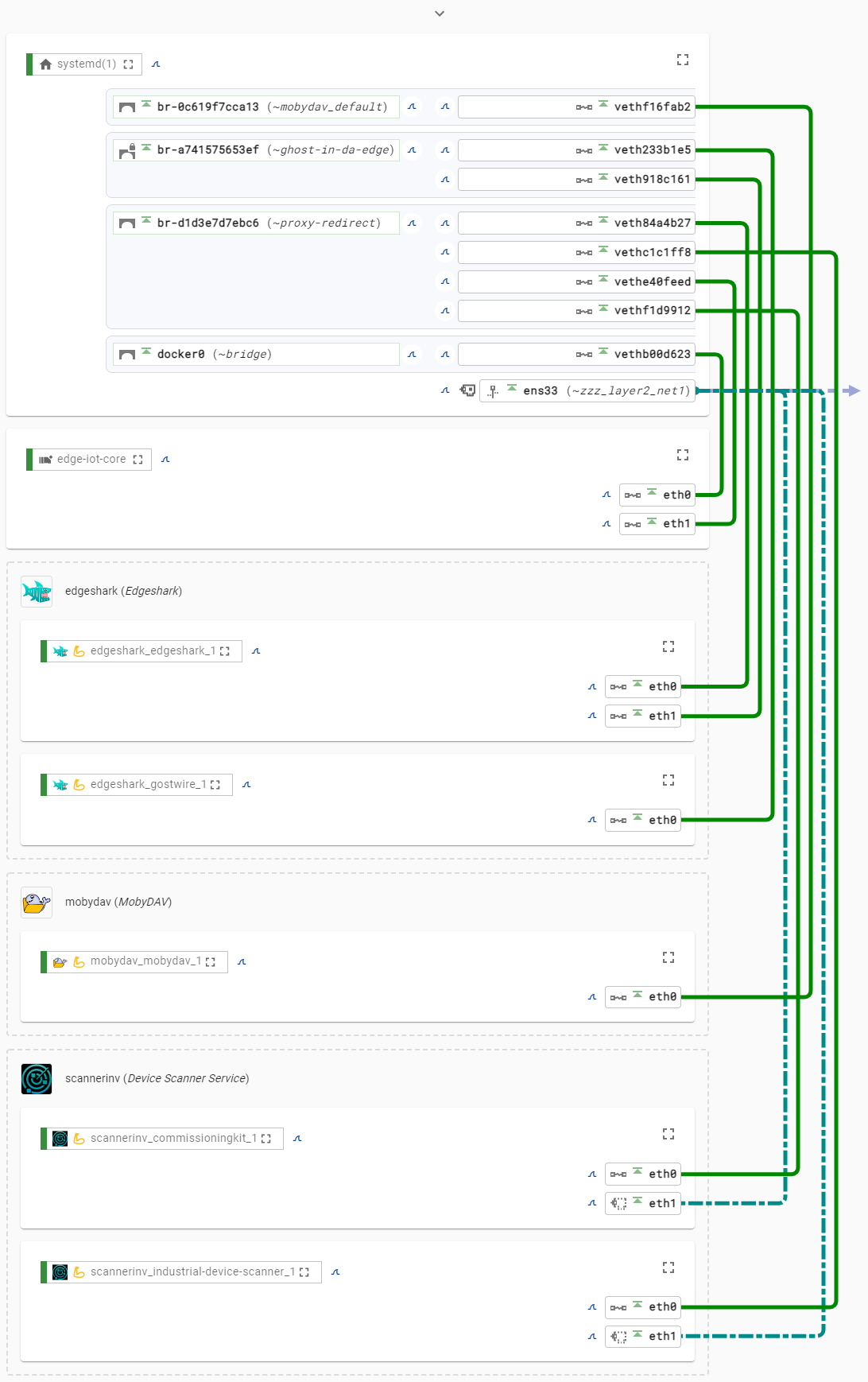Maximize the edge-iot-core container card

(682, 455)
